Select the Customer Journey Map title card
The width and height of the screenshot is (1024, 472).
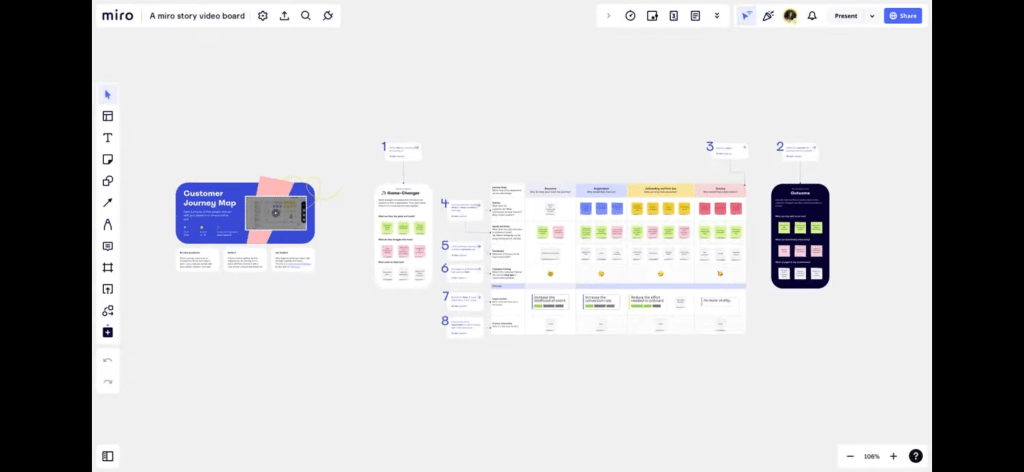click(245, 213)
